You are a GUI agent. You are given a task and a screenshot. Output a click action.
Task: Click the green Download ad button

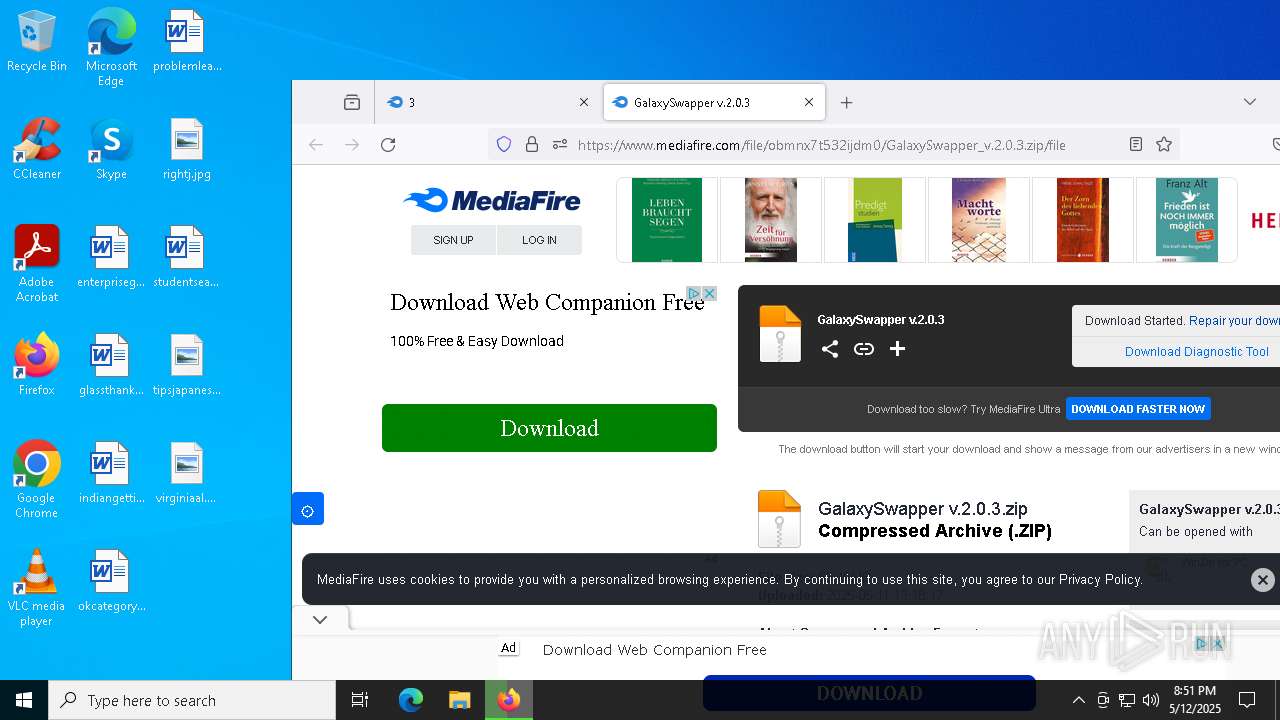click(x=549, y=428)
